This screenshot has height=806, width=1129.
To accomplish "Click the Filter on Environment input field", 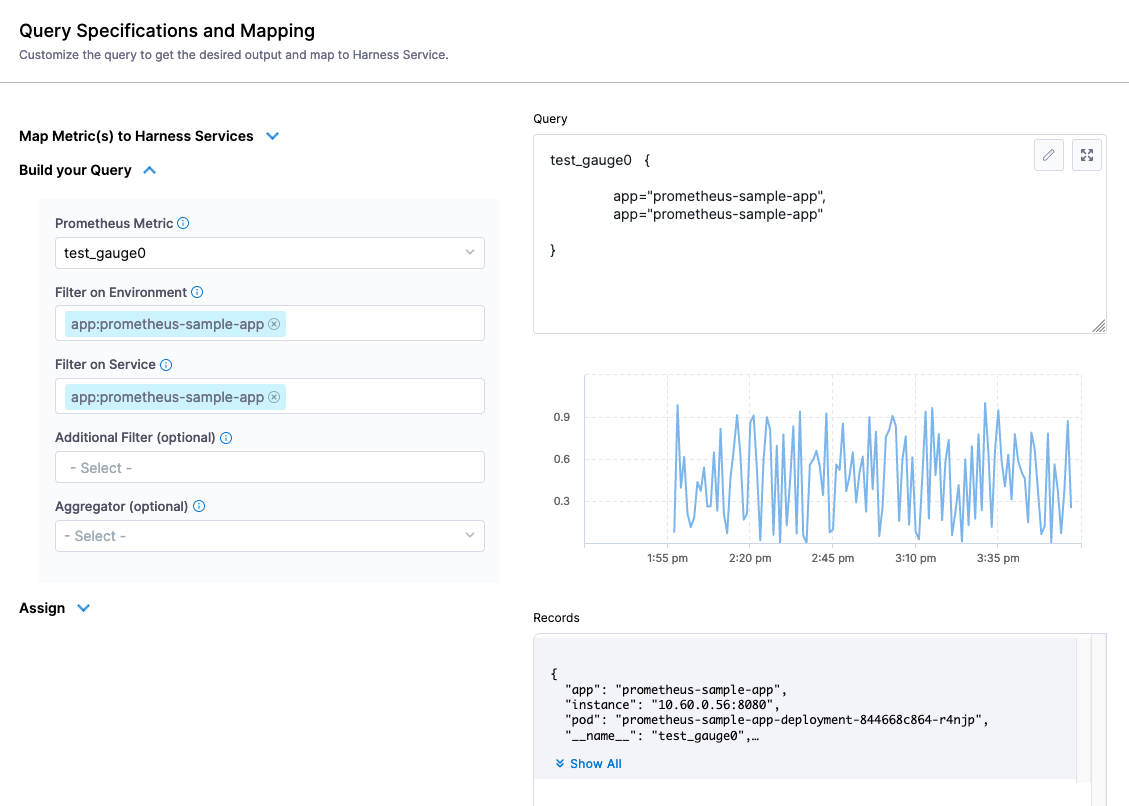I will 380,324.
